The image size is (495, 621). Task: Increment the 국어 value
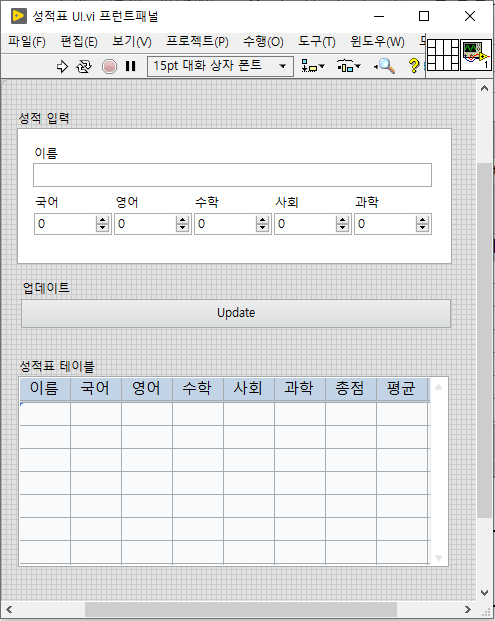click(103, 220)
